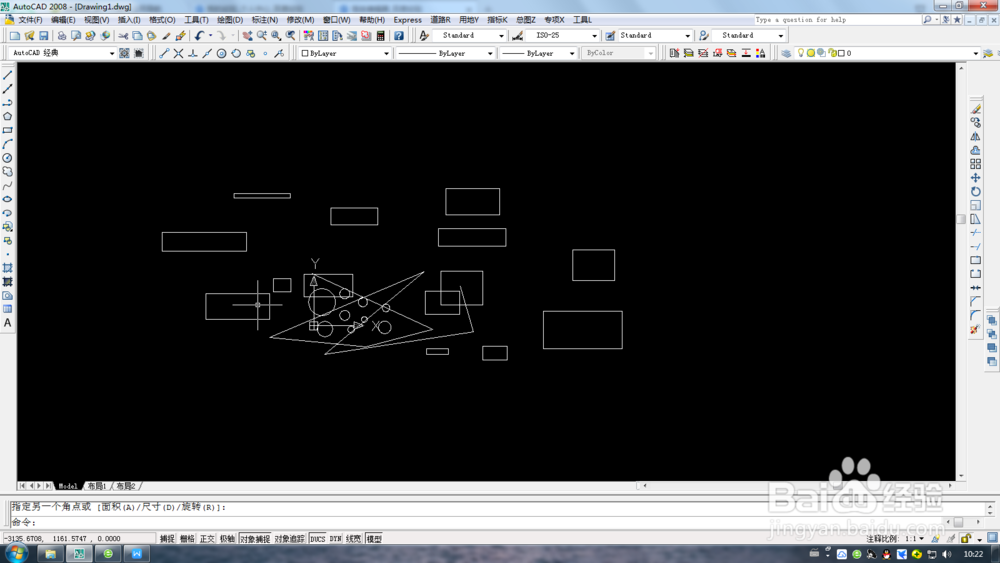Open the ByLayer lineweight dropdown
Image resolution: width=1000 pixels, height=563 pixels.
point(539,54)
